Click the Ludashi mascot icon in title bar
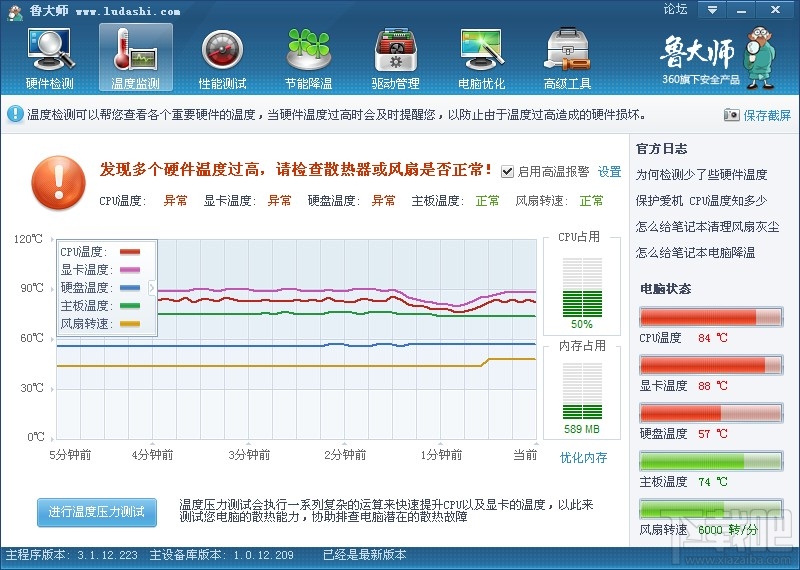Image resolution: width=800 pixels, height=570 pixels. coord(15,11)
